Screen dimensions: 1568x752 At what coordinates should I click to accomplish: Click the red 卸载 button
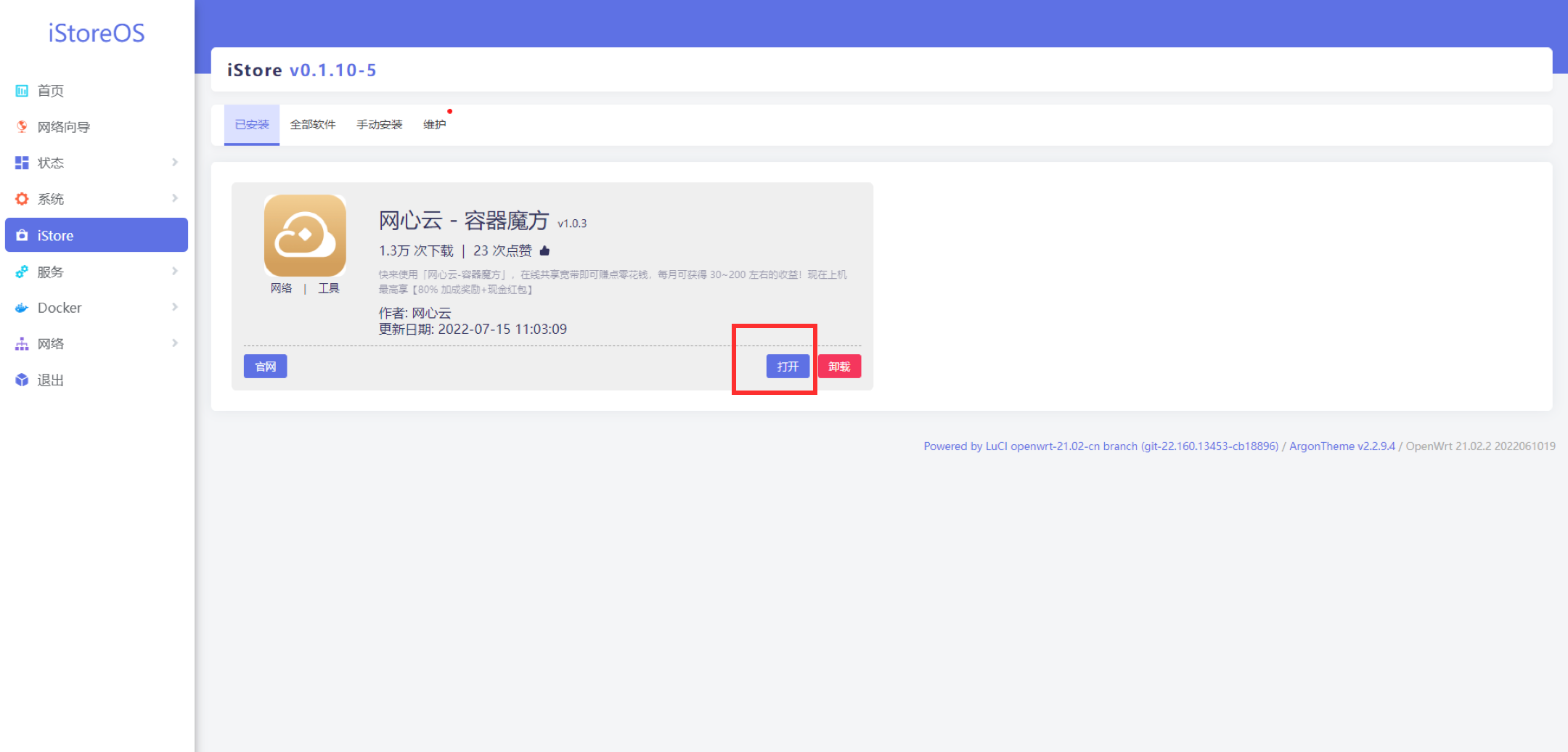click(x=839, y=367)
